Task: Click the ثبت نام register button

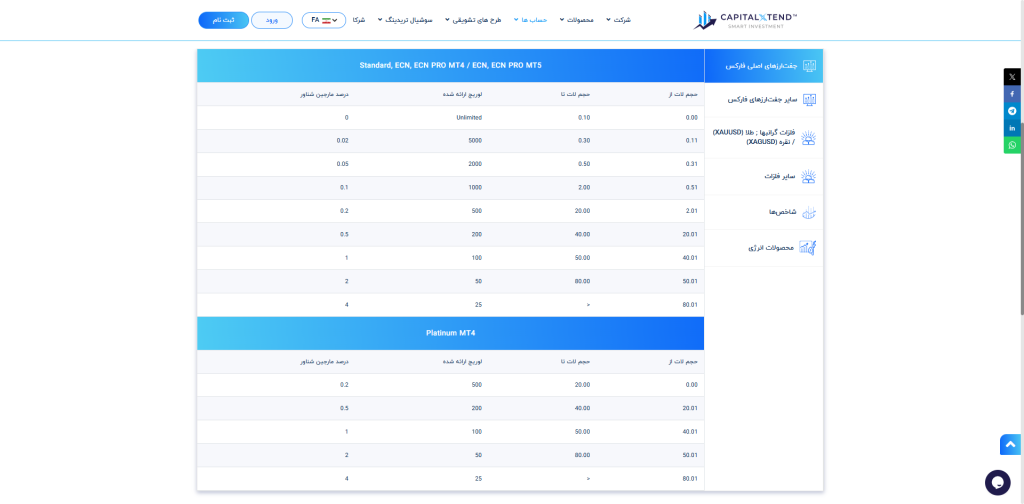Action: [223, 20]
